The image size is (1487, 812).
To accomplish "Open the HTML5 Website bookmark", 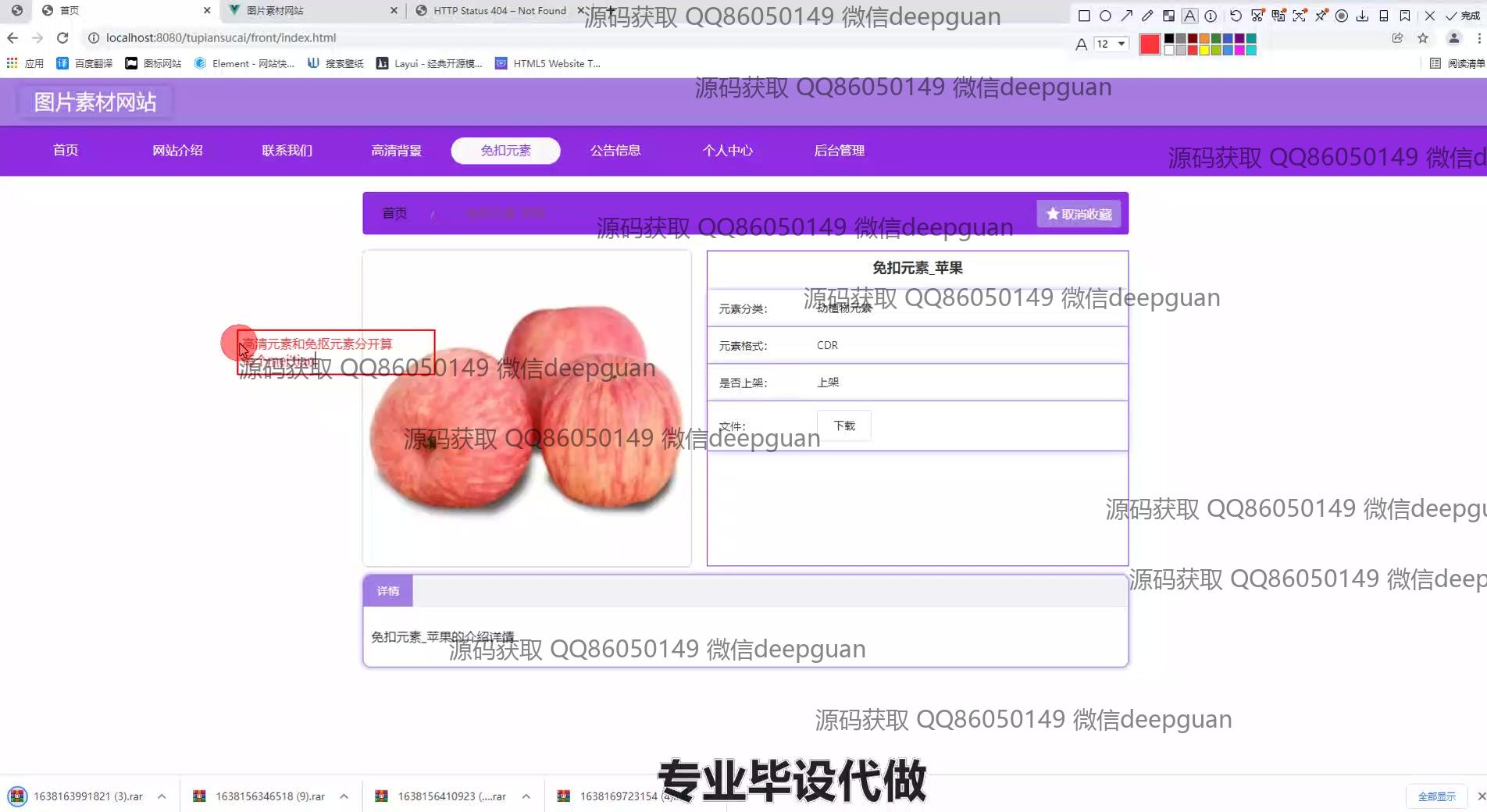I will pyautogui.click(x=548, y=63).
